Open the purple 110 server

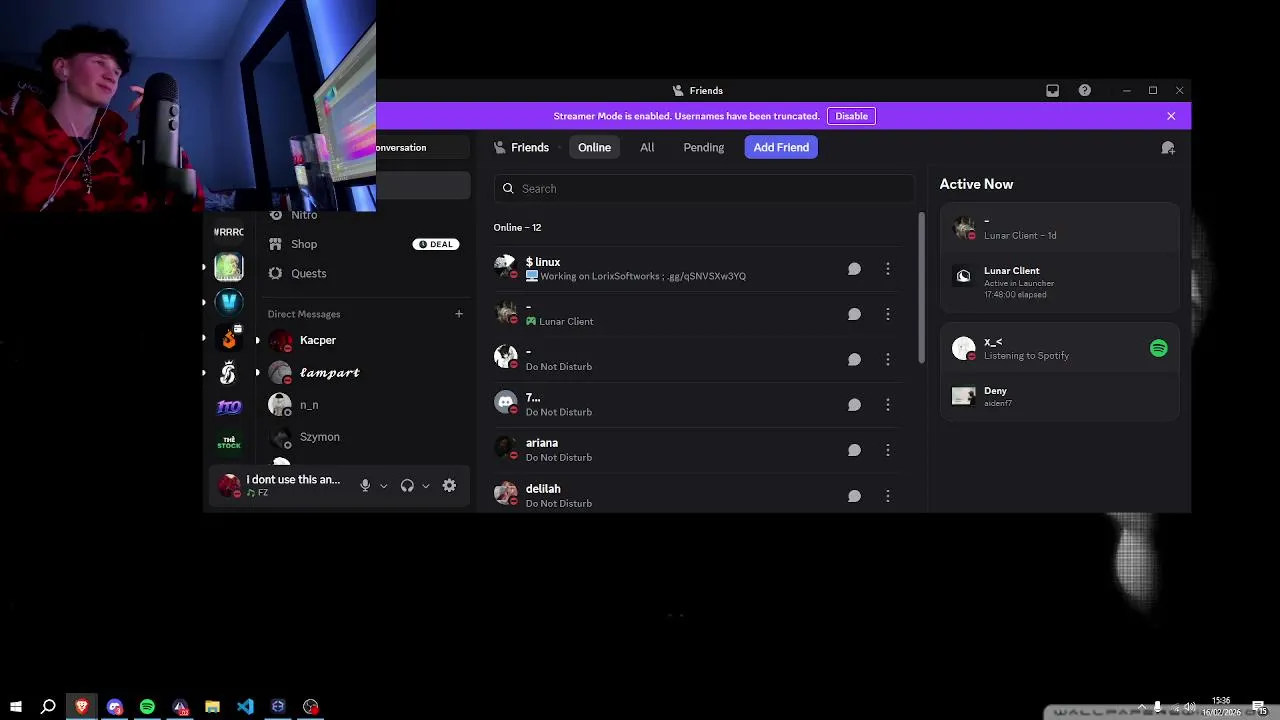(x=229, y=407)
